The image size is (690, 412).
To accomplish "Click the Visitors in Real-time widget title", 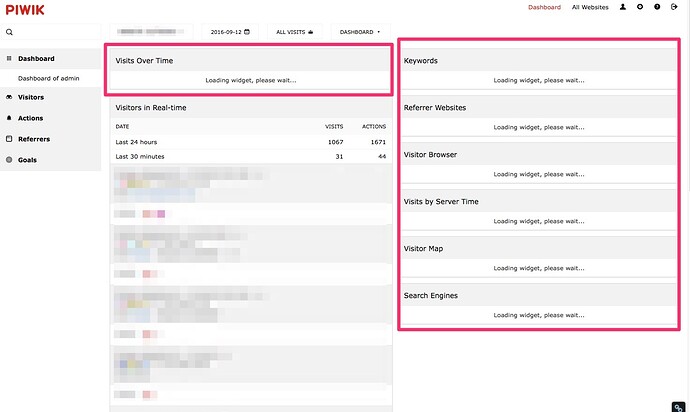I will tap(151, 108).
